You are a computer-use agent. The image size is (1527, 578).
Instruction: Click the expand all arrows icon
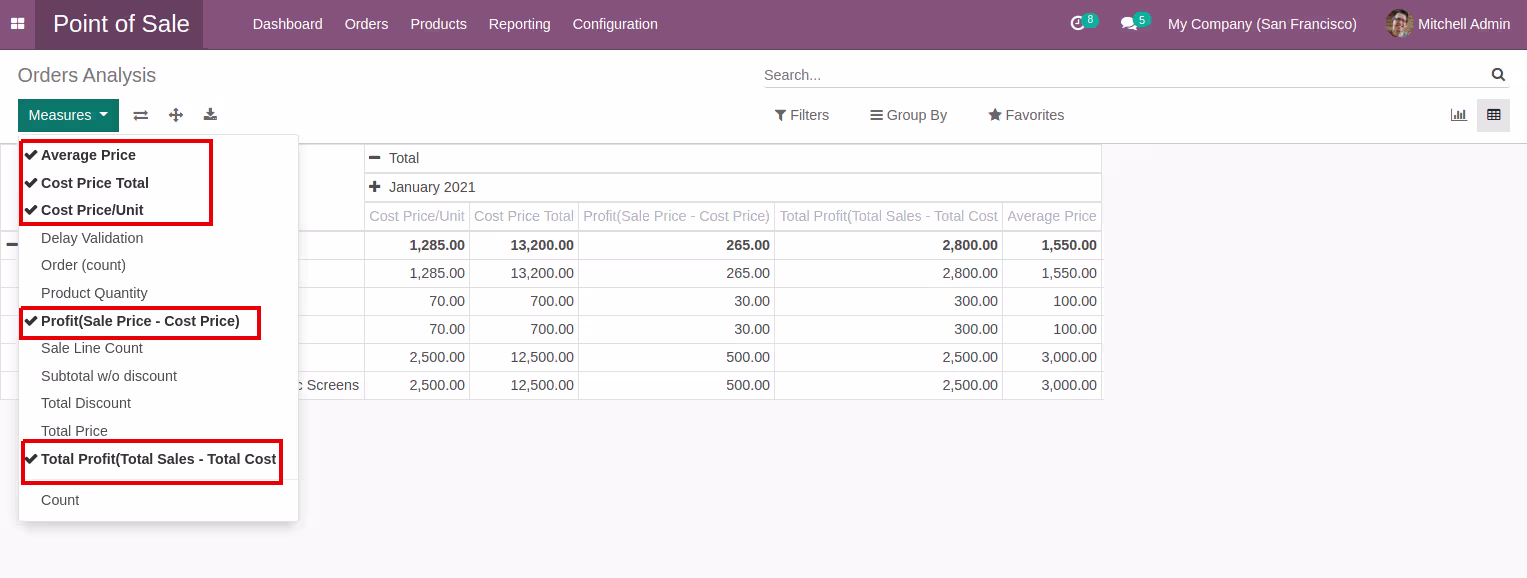(x=176, y=115)
